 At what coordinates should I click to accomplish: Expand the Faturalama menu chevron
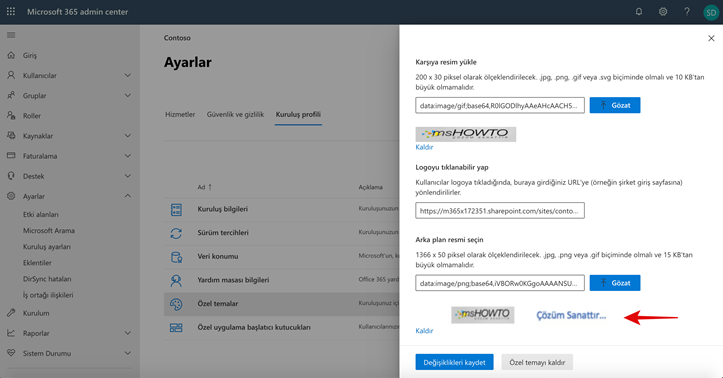point(128,156)
